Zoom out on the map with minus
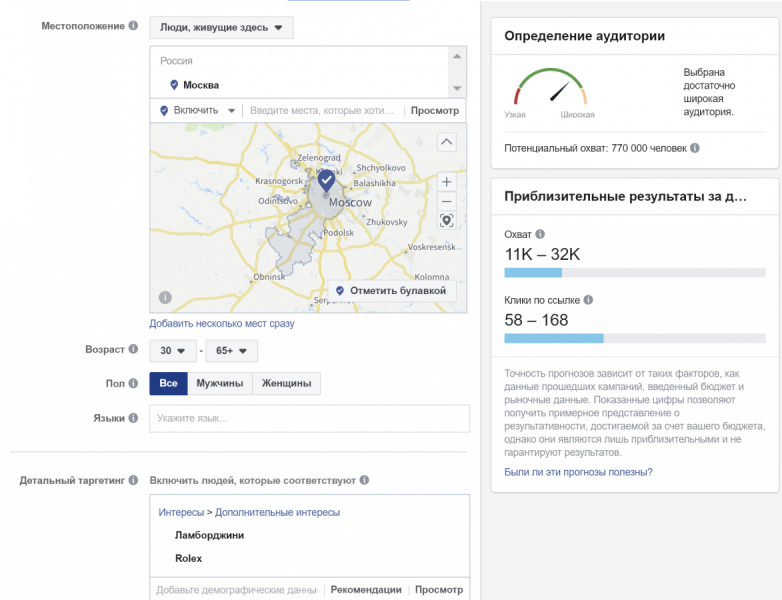Image resolution: width=782 pixels, height=600 pixels. (447, 201)
